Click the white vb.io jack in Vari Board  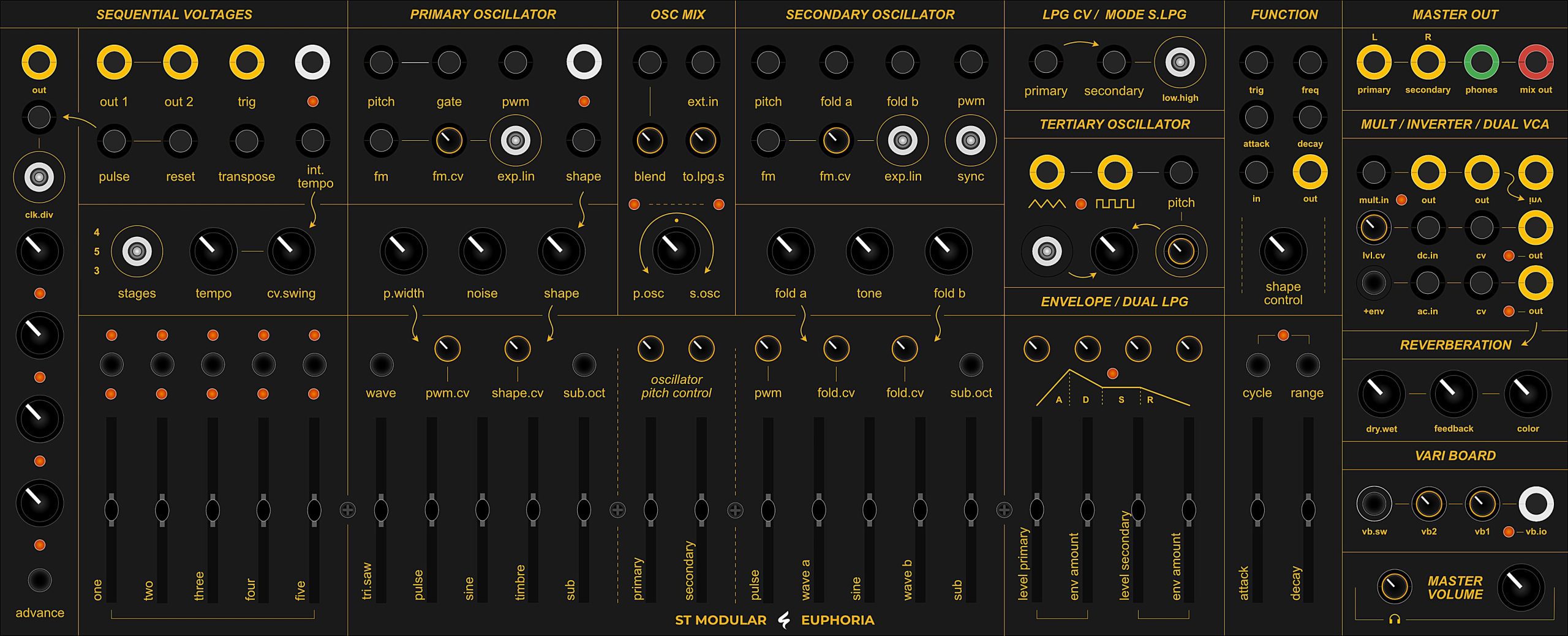pos(1536,503)
